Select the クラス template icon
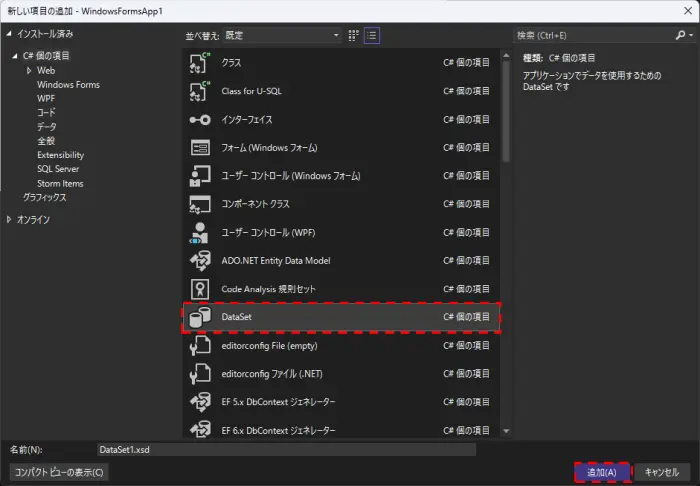Screen dimensions: 700x486 pyautogui.click(x=198, y=62)
